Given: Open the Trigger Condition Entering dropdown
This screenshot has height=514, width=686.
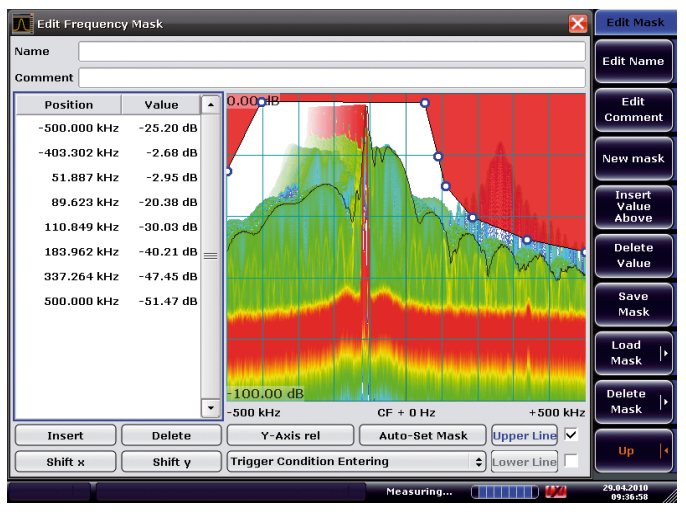Looking at the screenshot, I should point(356,462).
